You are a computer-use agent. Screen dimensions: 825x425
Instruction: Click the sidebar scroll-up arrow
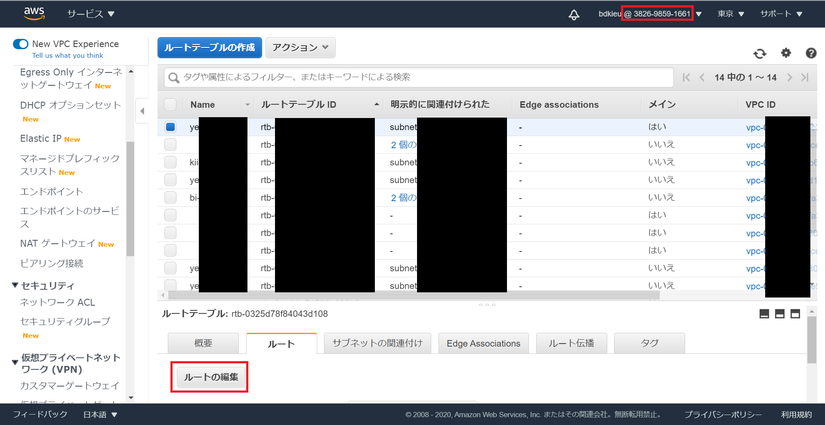point(130,72)
